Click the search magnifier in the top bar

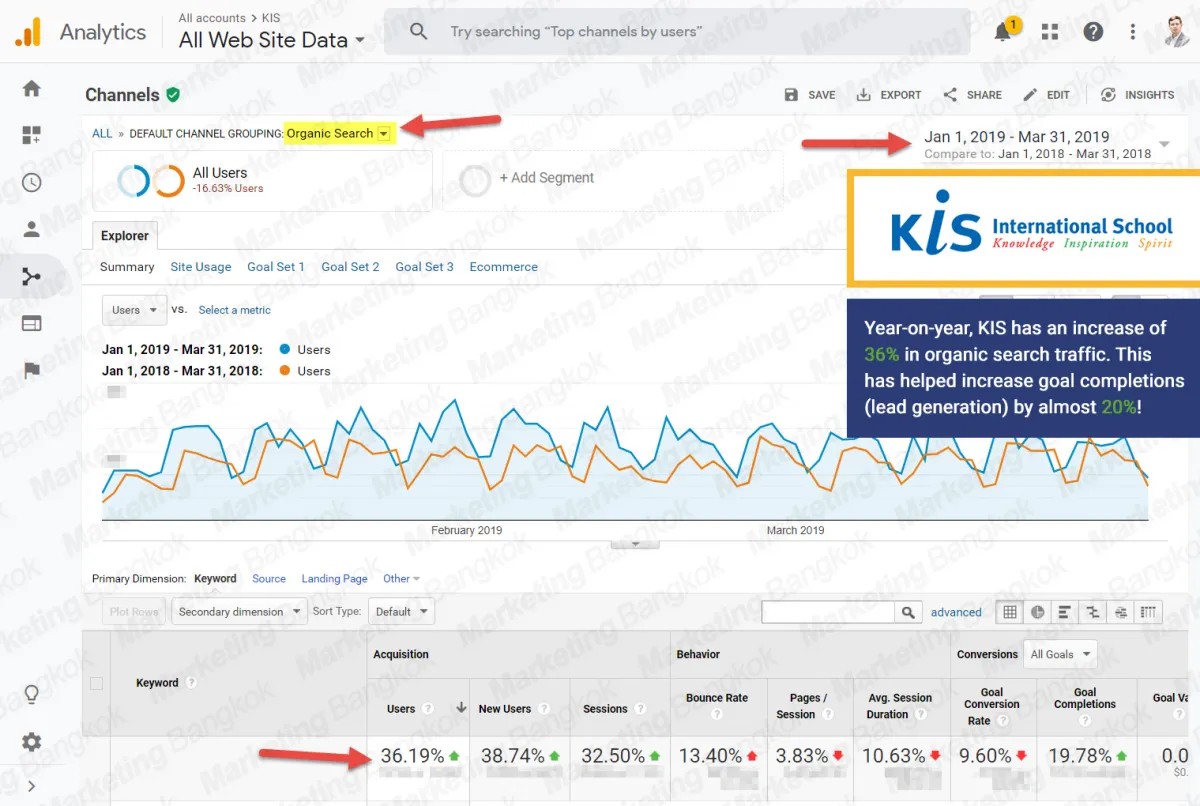click(x=418, y=32)
